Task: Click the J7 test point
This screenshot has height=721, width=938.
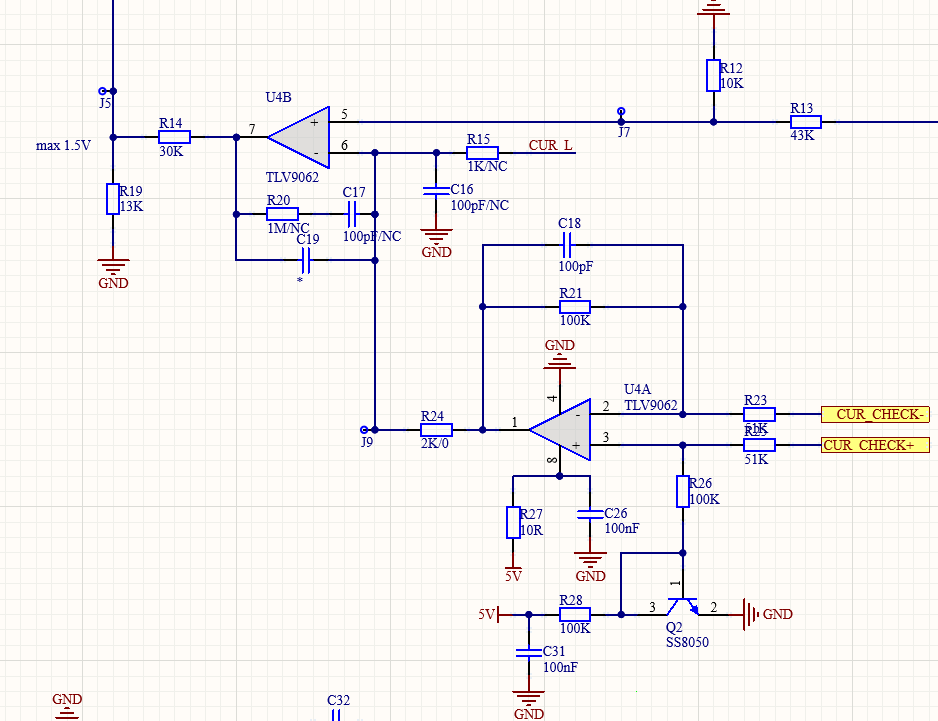Action: pos(621,112)
